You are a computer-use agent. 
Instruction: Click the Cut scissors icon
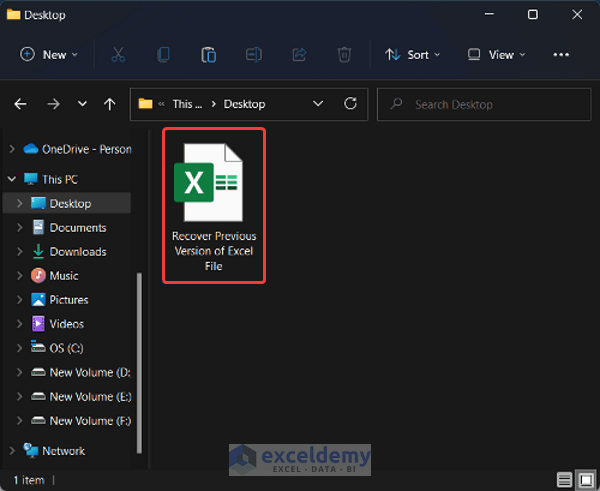(x=118, y=55)
